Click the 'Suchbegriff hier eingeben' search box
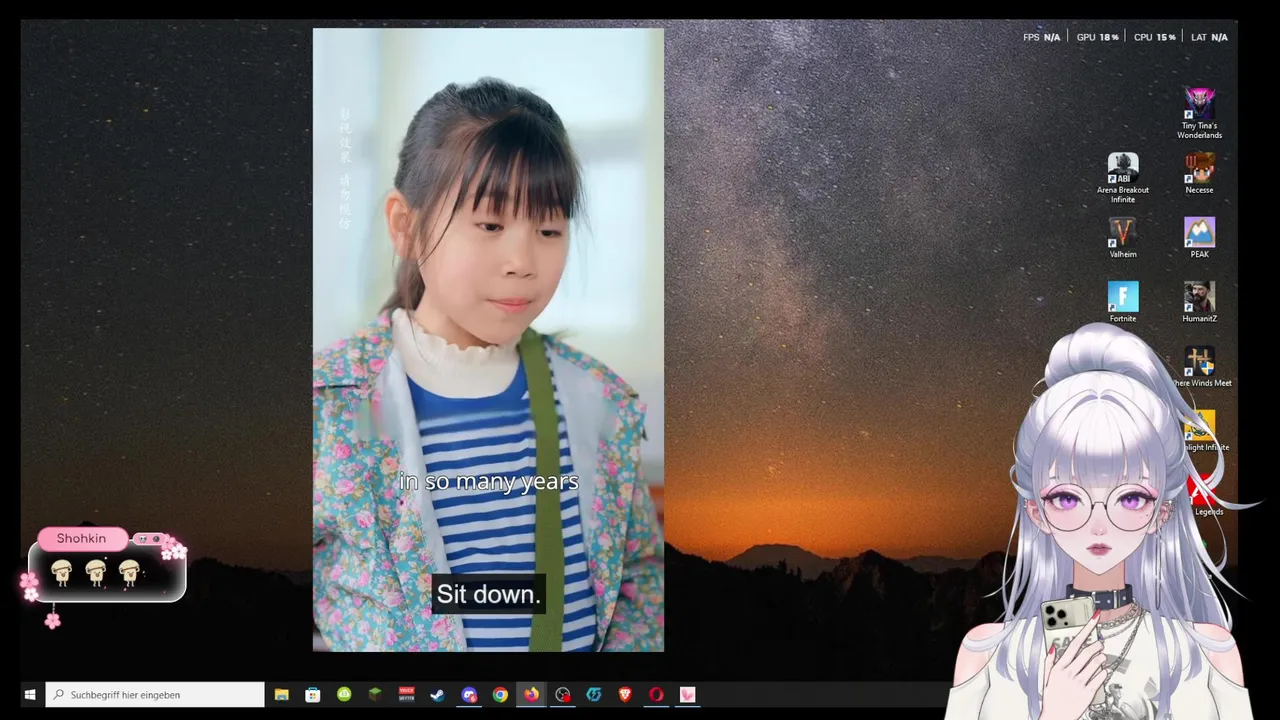 click(x=155, y=694)
